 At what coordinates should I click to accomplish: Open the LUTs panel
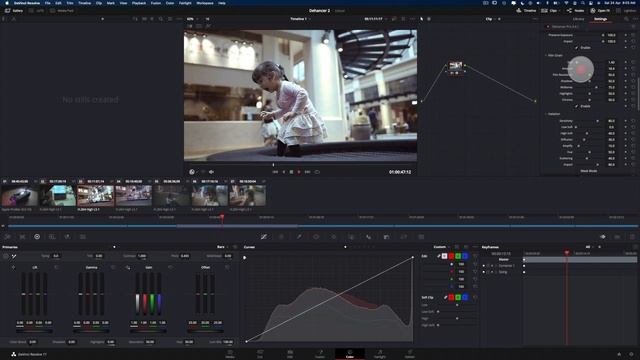(36, 11)
